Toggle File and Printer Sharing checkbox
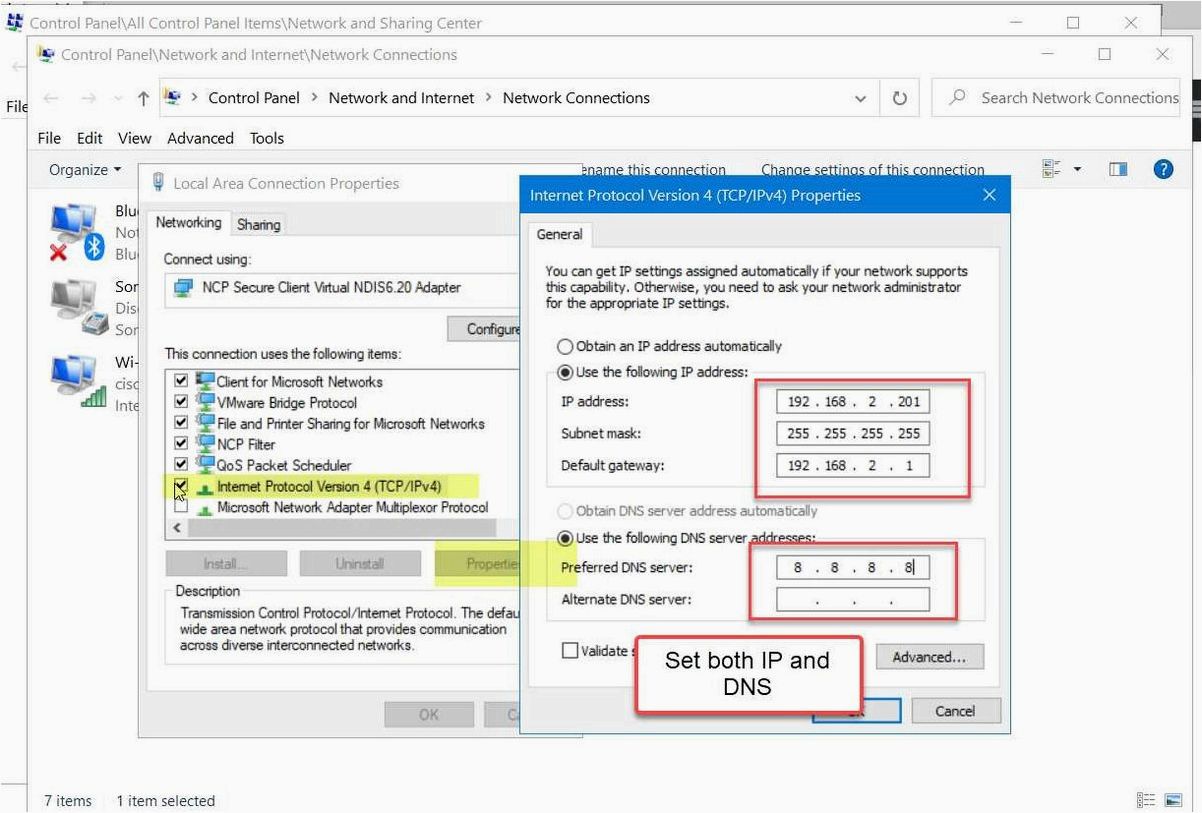This screenshot has height=813, width=1202. click(181, 423)
